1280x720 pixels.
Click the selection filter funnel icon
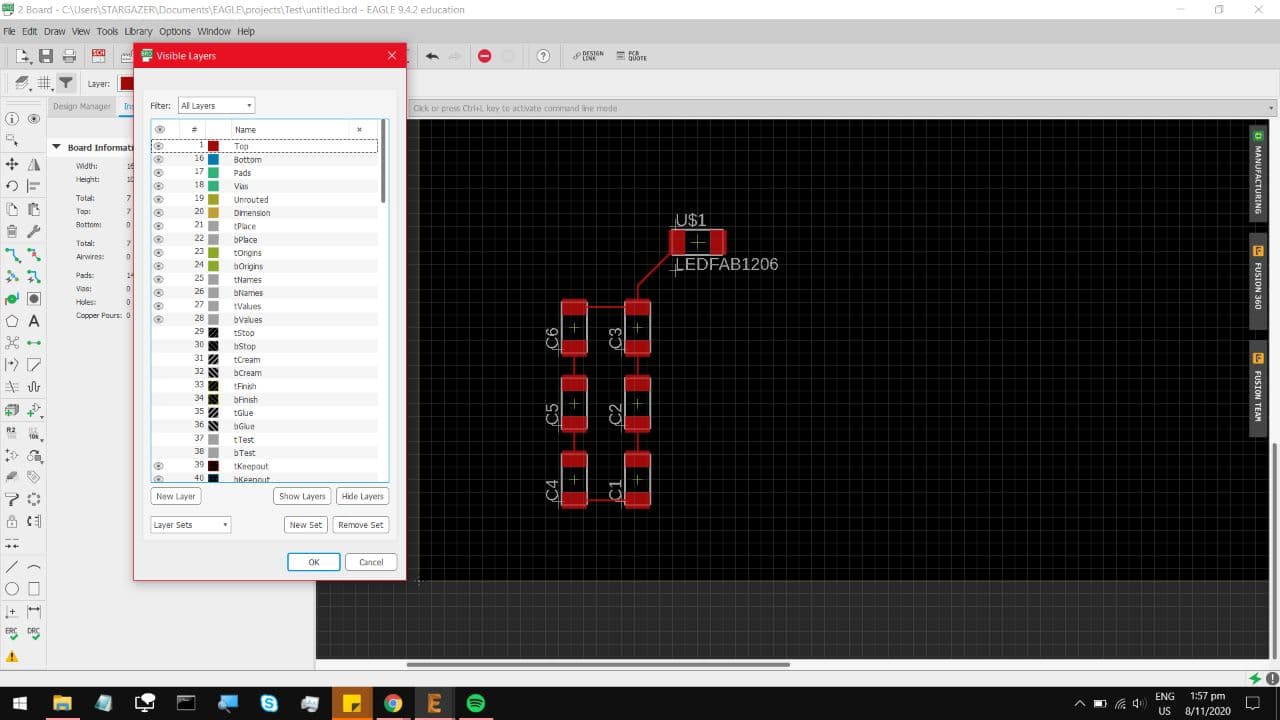65,83
